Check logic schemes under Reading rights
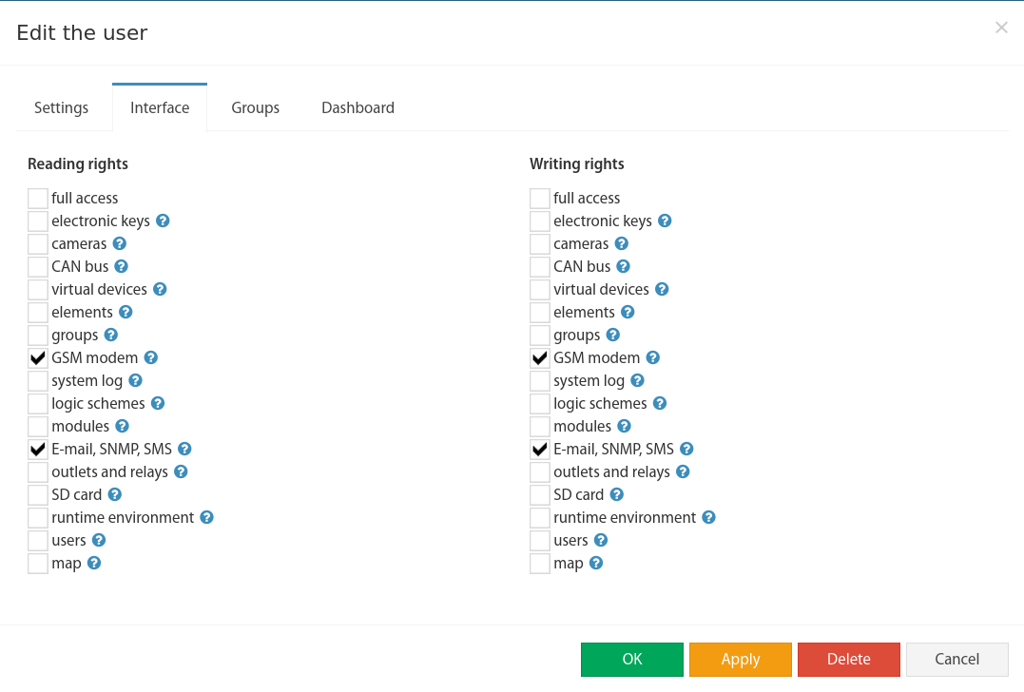Screen dimensions: 1024x692 (38, 403)
